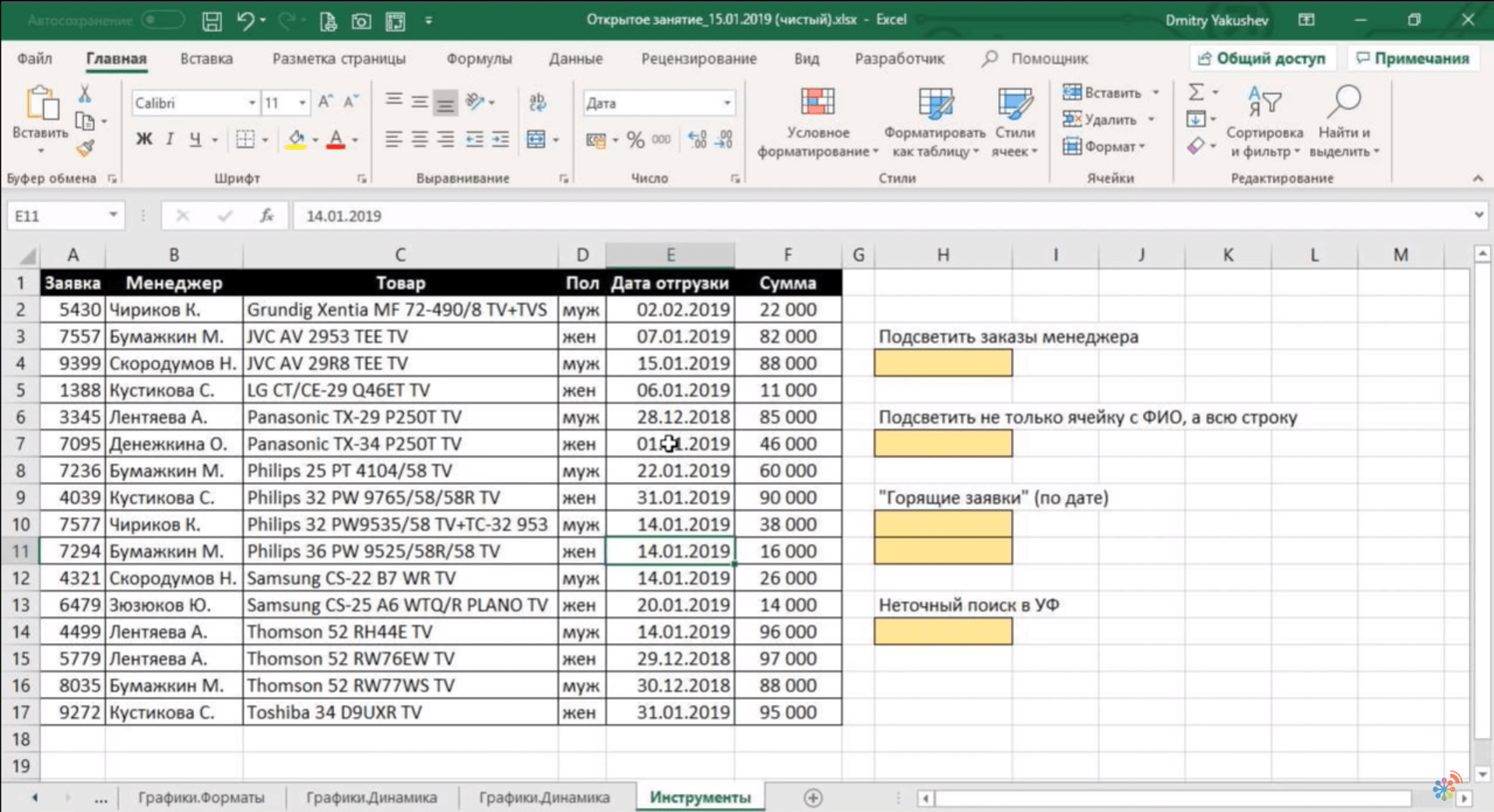
Task: Switch to the Формулы ribbon tab
Action: tap(478, 58)
